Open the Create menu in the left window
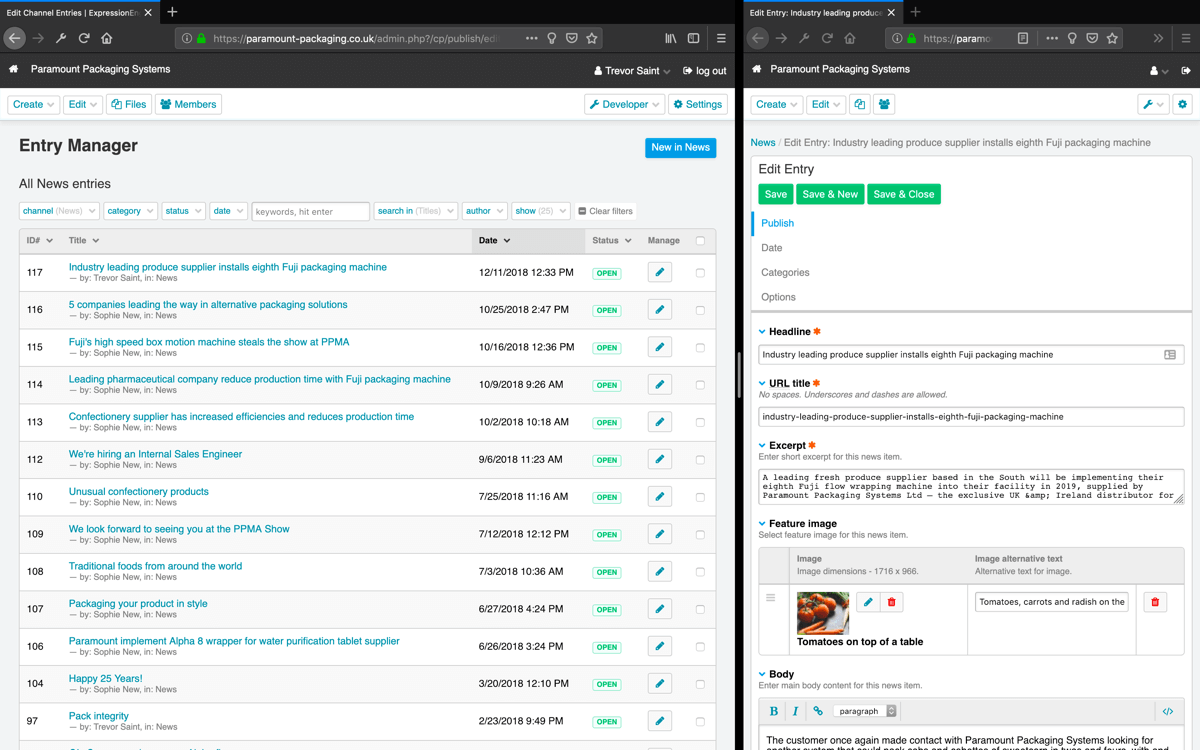Image resolution: width=1200 pixels, height=750 pixels. 34,104
